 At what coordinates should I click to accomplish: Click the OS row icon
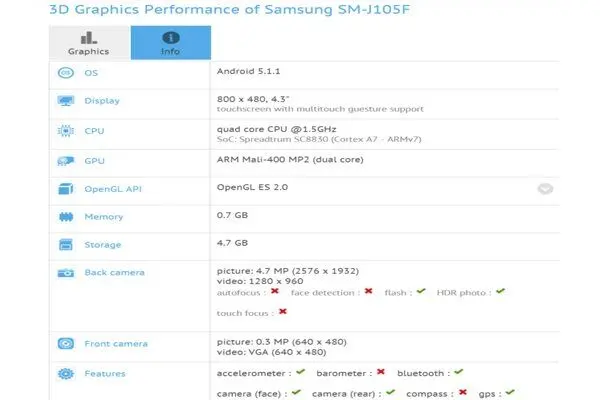[66, 73]
